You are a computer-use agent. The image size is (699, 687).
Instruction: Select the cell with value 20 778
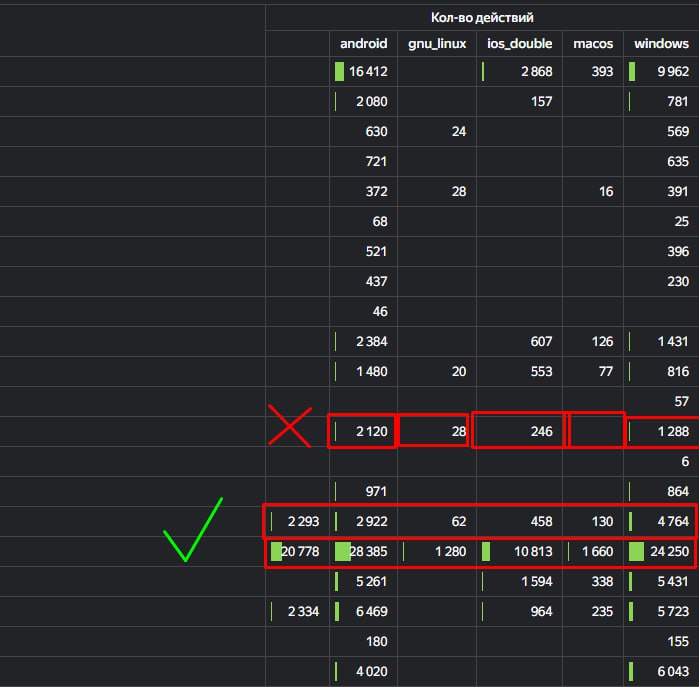click(x=297, y=551)
